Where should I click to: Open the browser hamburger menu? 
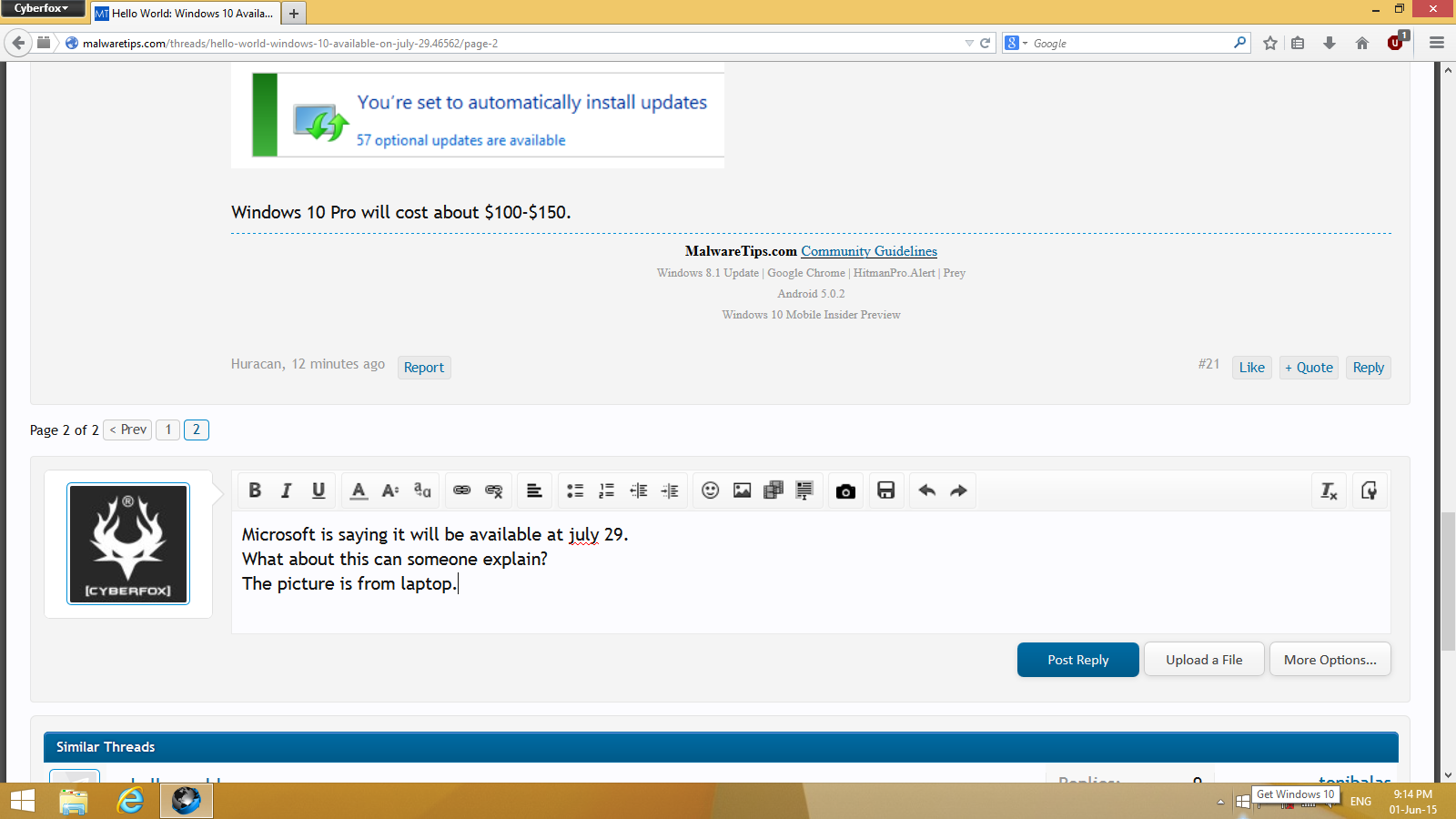click(x=1437, y=44)
